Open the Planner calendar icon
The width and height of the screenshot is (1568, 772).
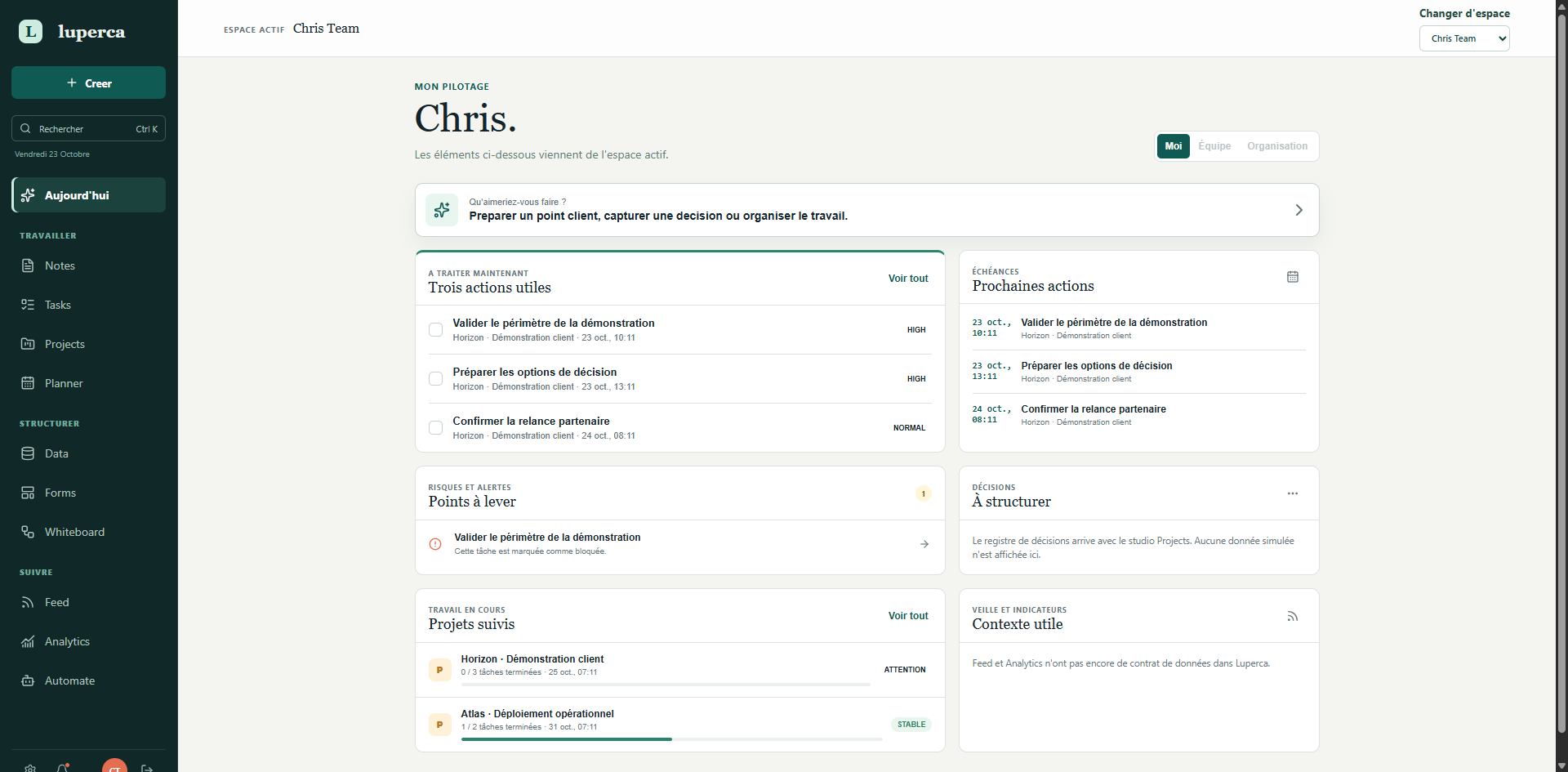click(x=28, y=383)
